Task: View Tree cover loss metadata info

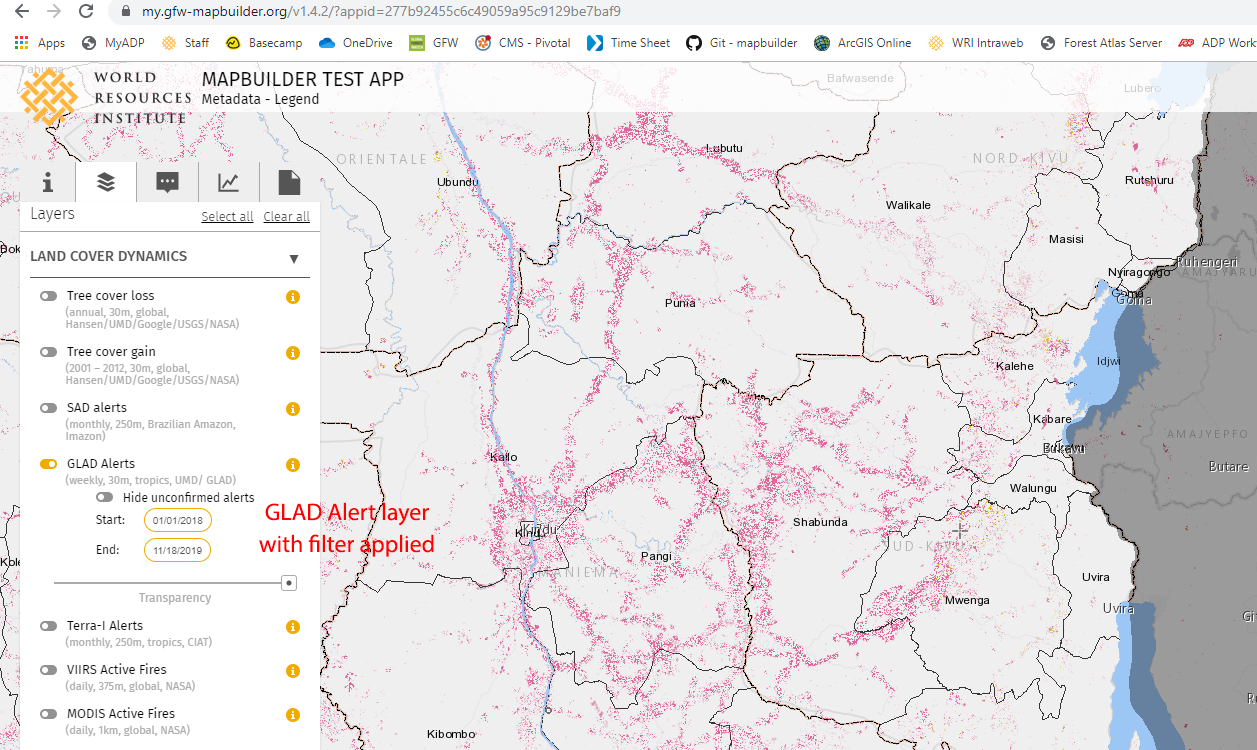Action: [x=292, y=297]
